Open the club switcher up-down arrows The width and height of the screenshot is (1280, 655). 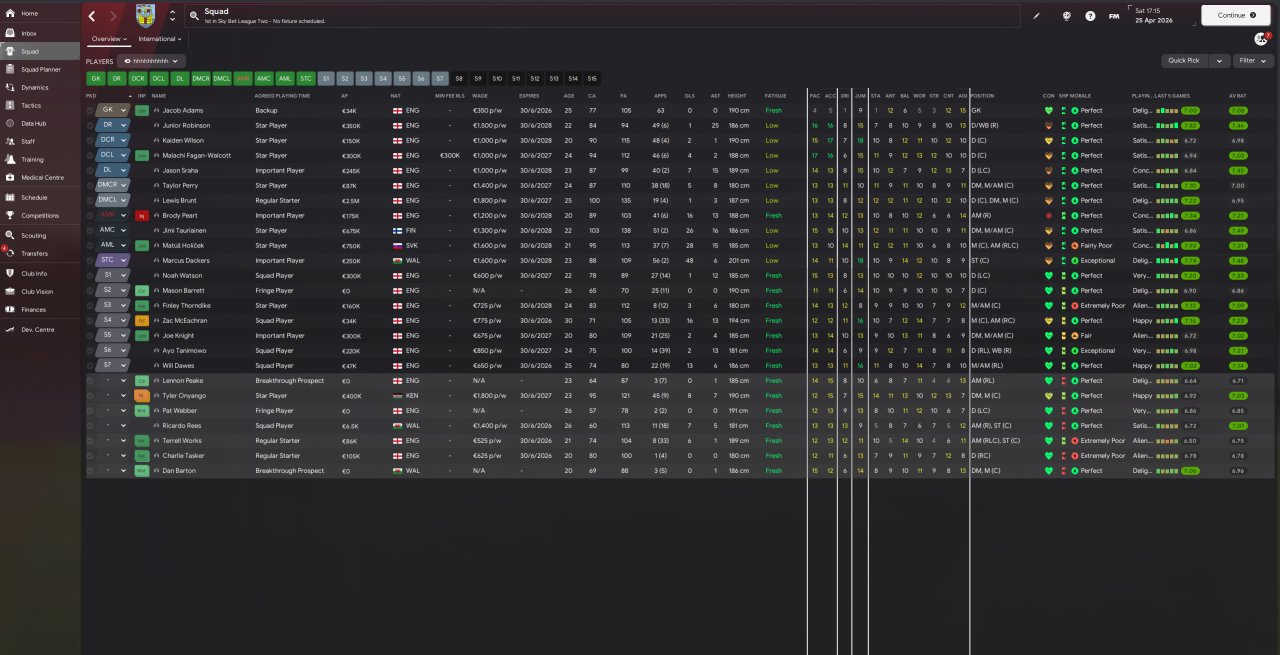point(172,16)
